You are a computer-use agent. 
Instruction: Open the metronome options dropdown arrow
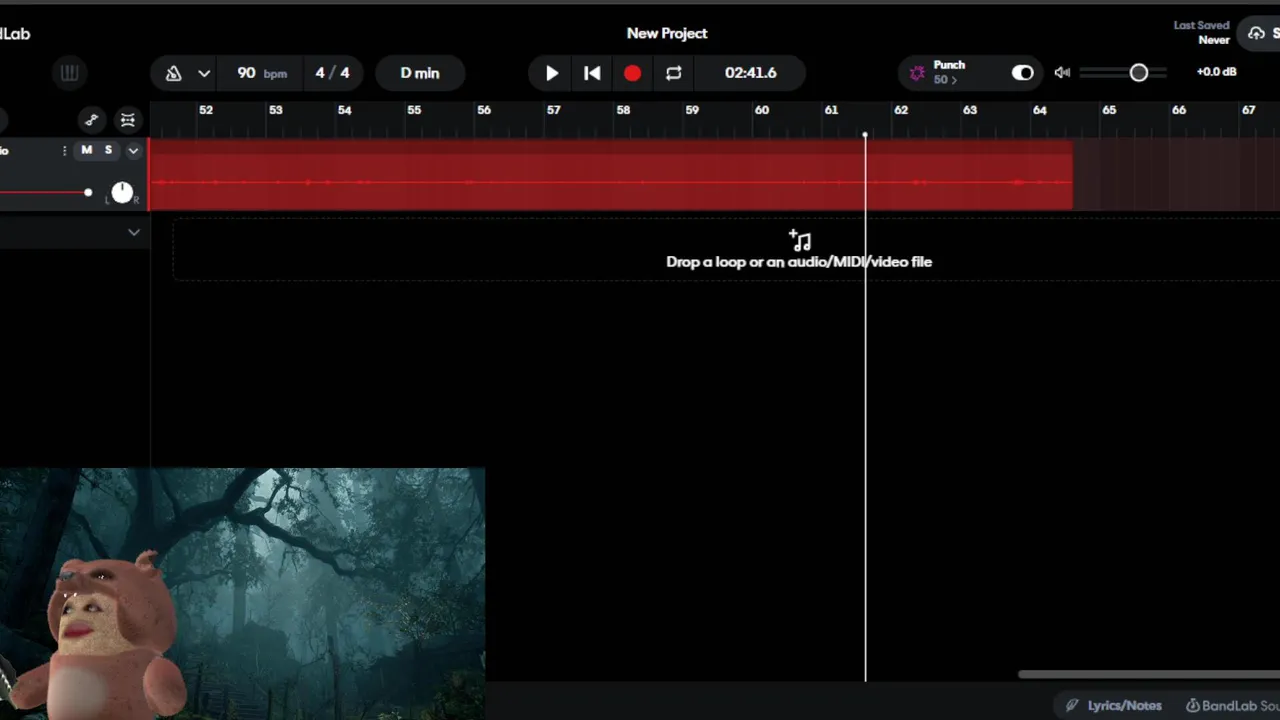[204, 73]
